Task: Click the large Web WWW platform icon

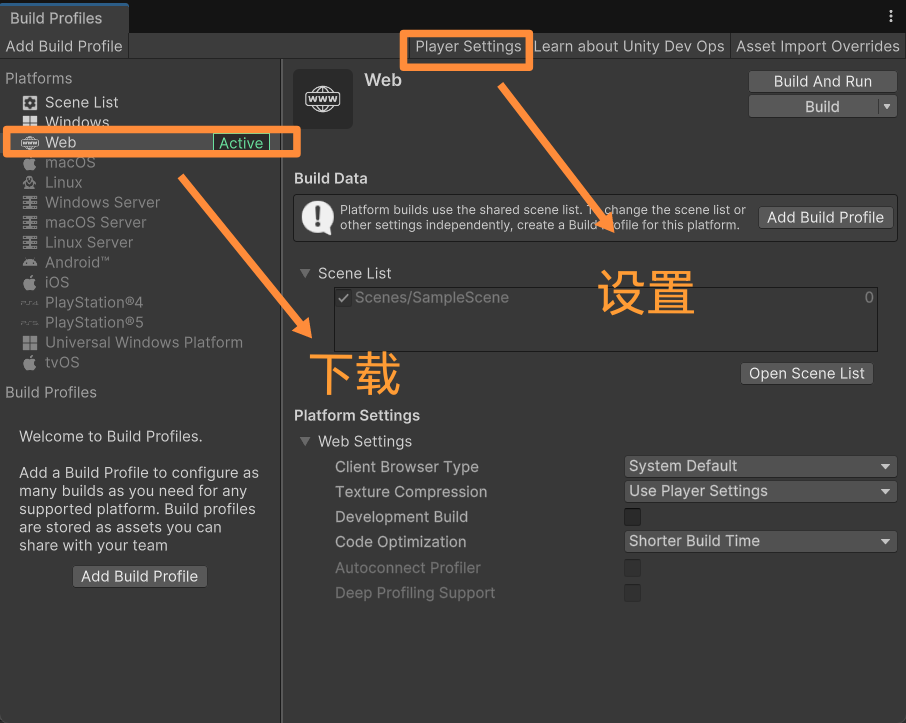Action: pos(323,99)
